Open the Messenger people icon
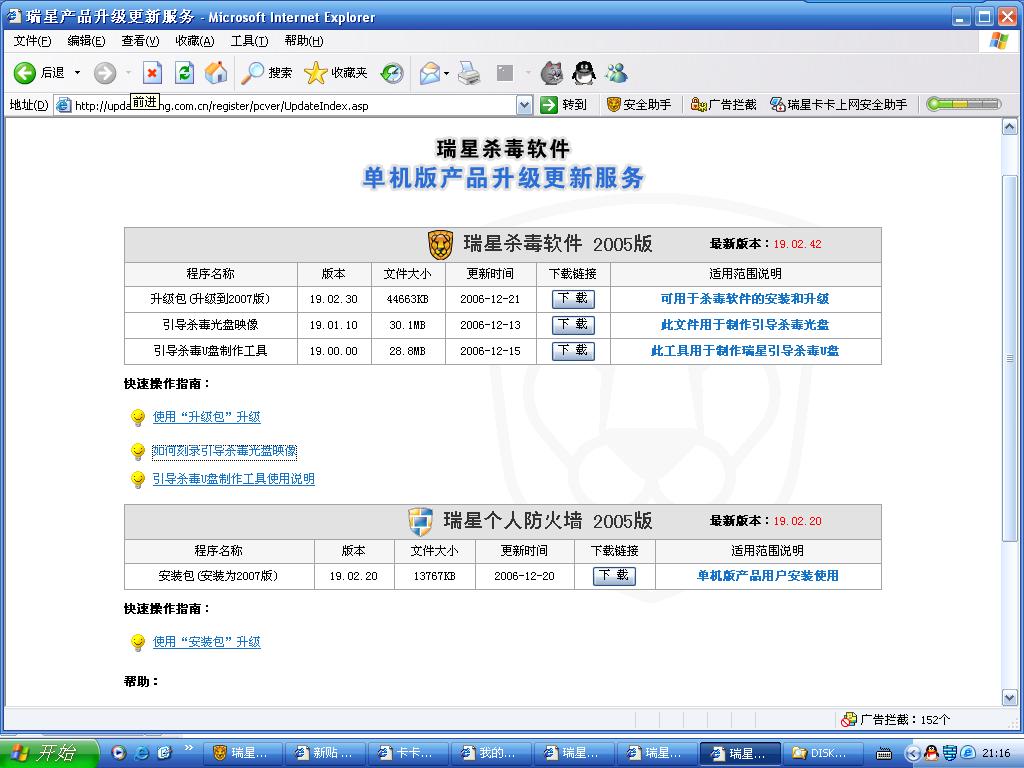The height and width of the screenshot is (768, 1024). [616, 72]
